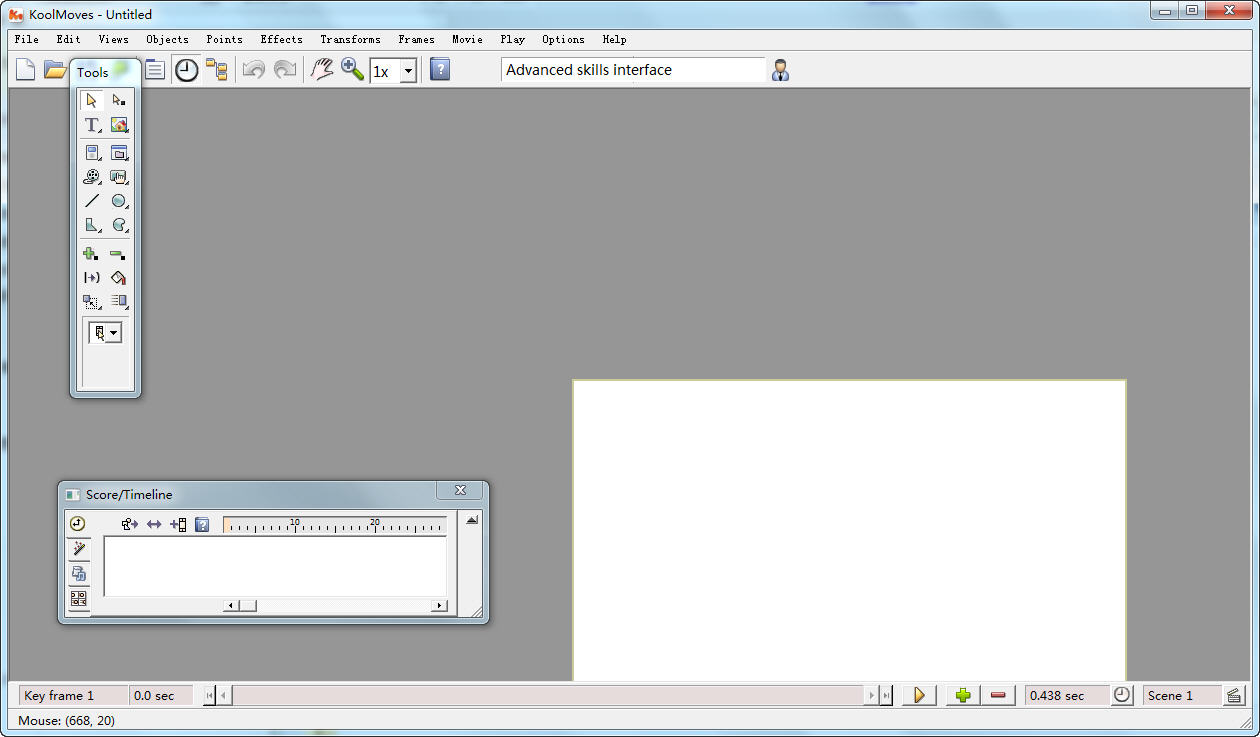
Task: Open the blue help question mark icon
Action: [x=439, y=70]
